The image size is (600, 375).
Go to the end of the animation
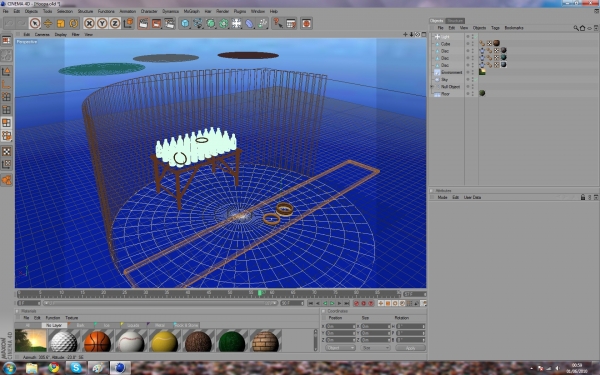coord(346,303)
